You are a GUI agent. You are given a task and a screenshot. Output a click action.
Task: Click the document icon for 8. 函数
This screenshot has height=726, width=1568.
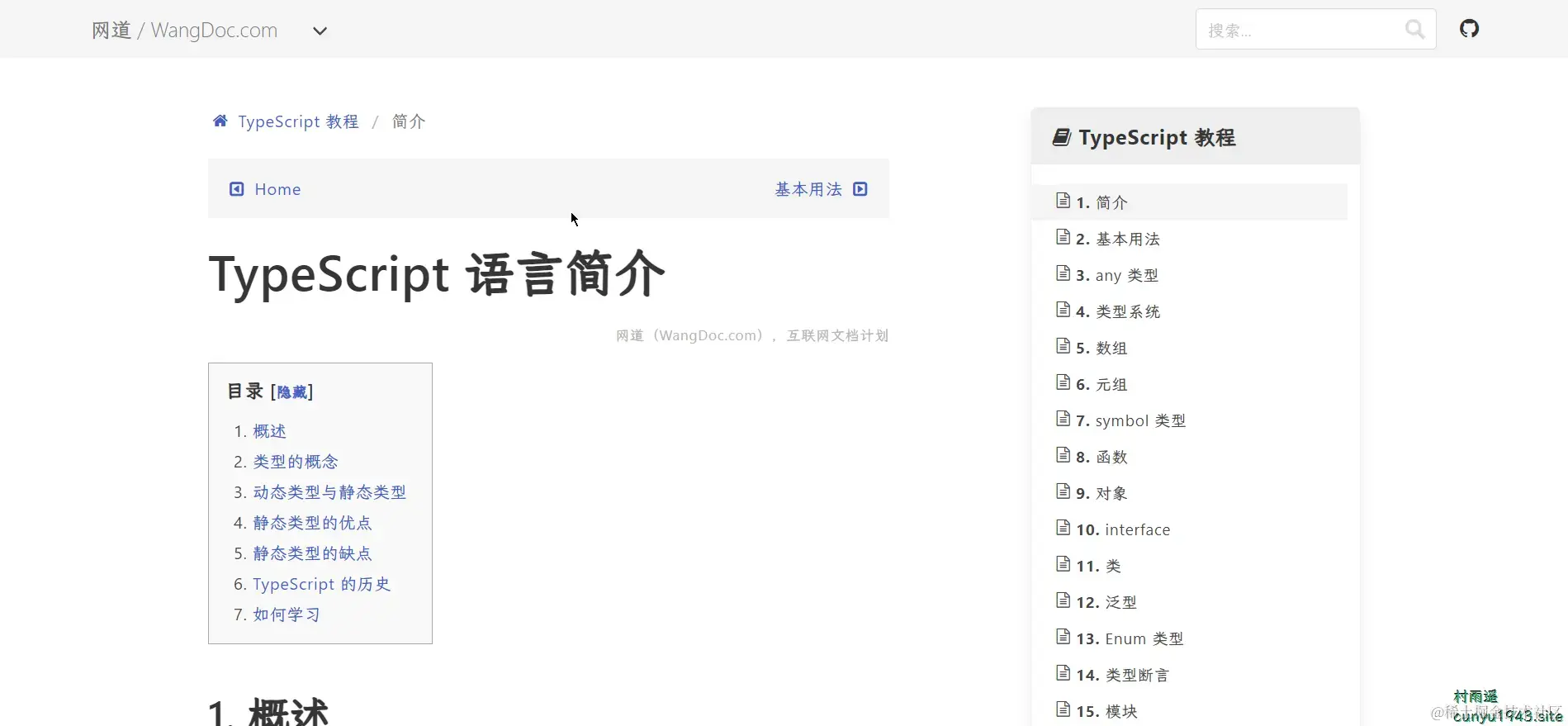[x=1063, y=455]
